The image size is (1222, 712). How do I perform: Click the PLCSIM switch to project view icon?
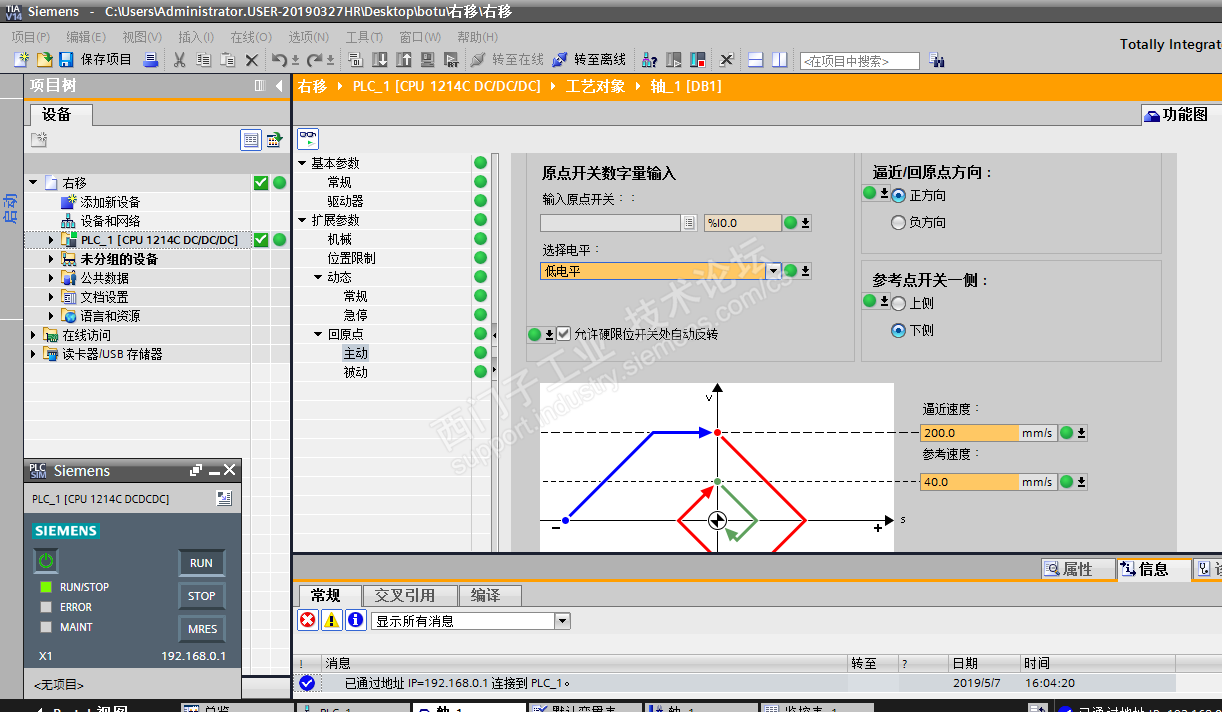(223, 498)
